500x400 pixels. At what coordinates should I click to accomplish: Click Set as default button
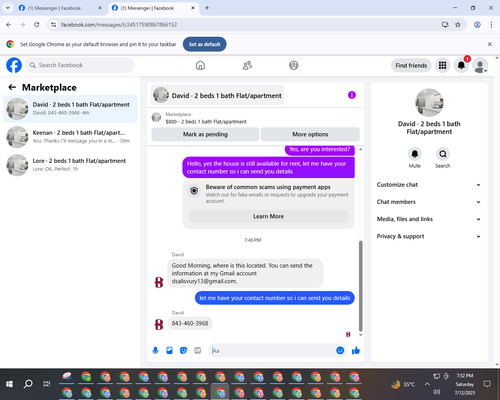click(205, 44)
